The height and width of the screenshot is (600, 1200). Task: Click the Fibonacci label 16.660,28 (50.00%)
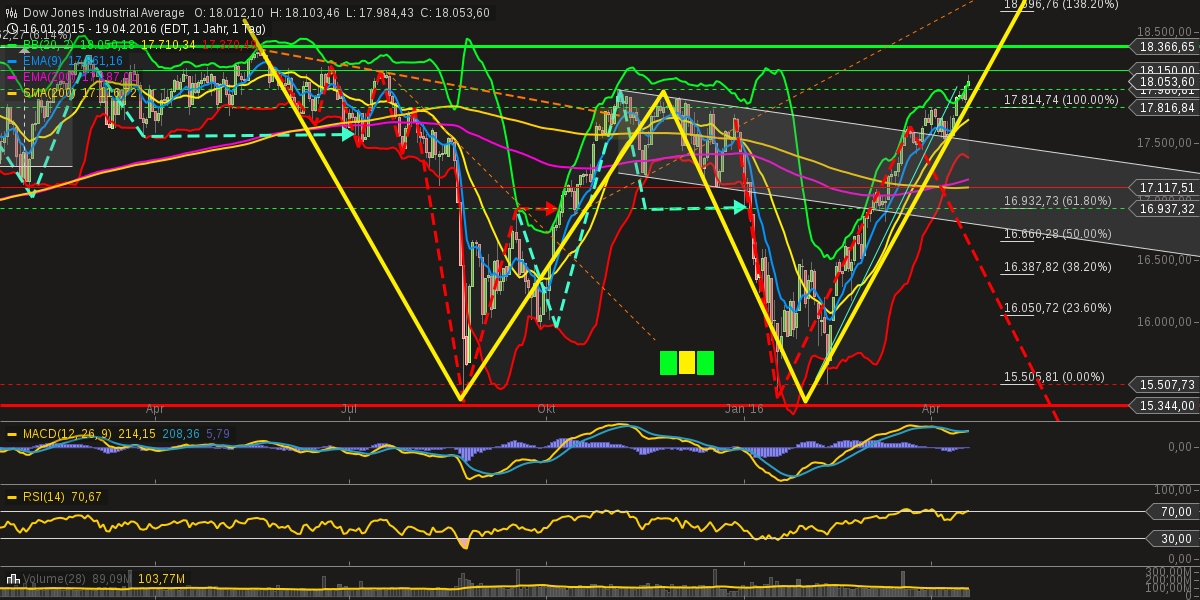click(1058, 234)
